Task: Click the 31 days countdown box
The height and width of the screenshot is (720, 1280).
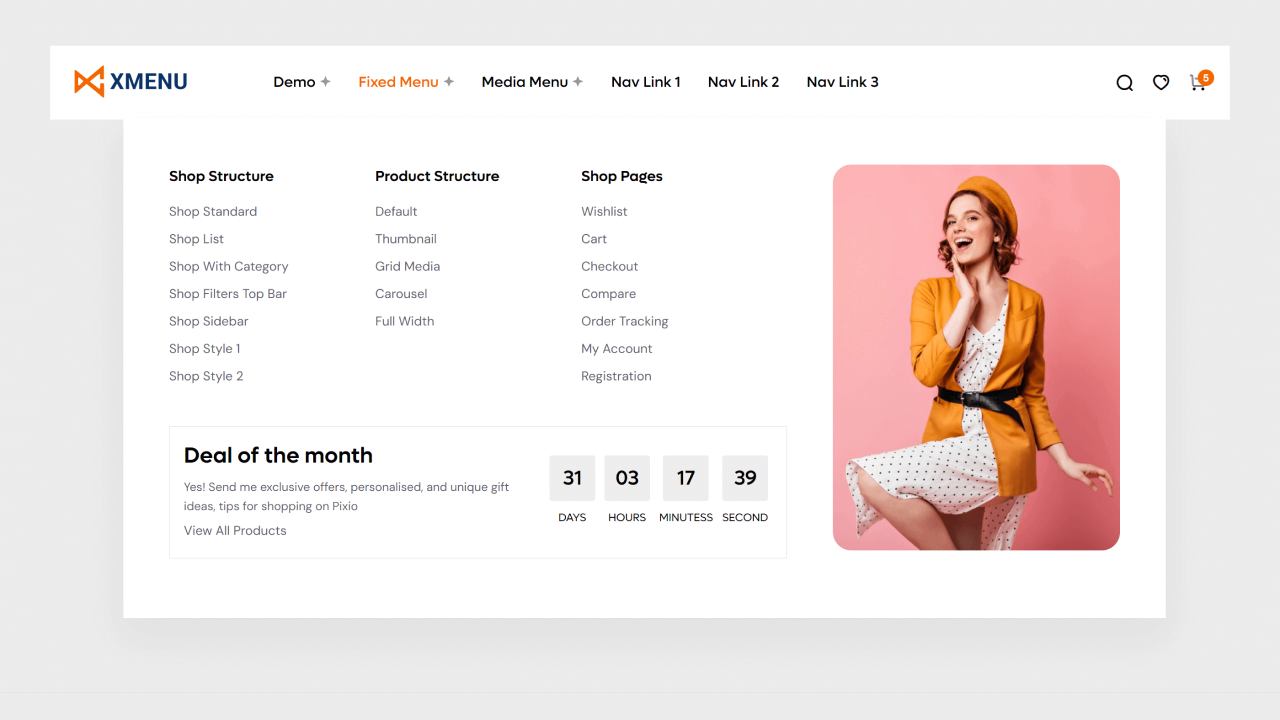Action: (x=572, y=478)
